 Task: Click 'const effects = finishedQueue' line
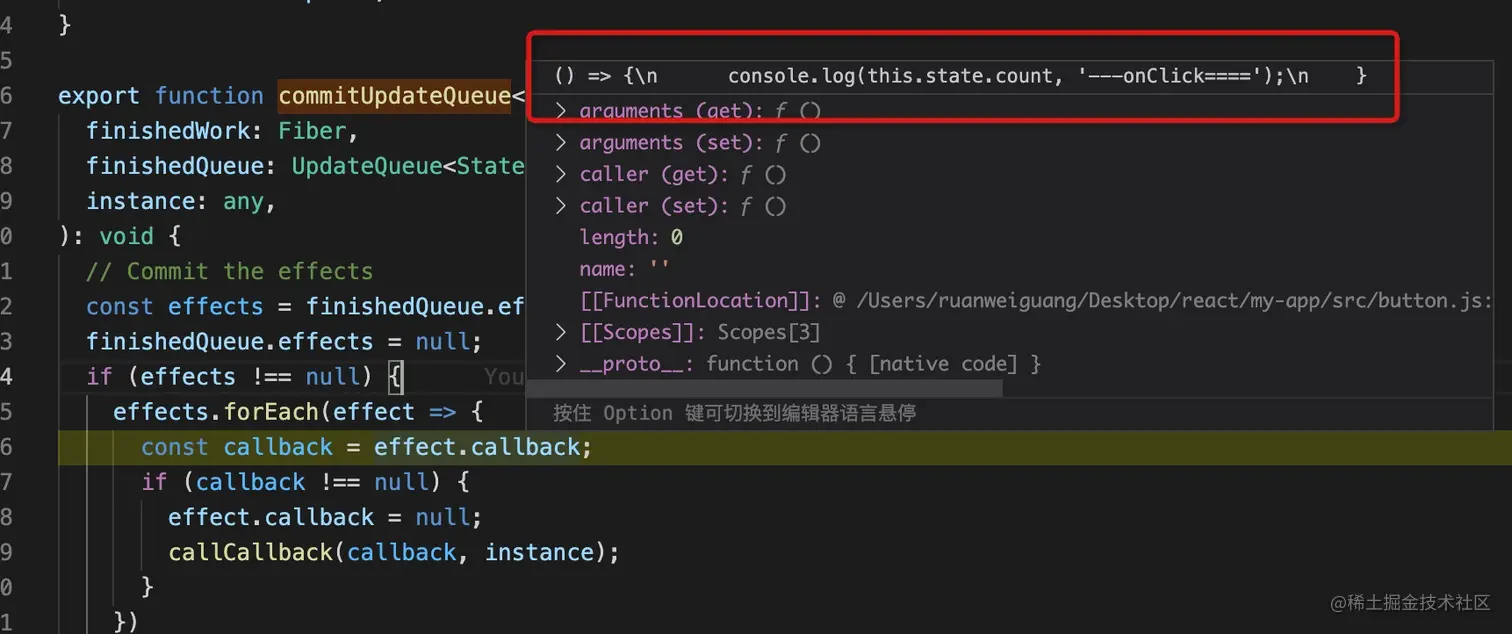coord(306,306)
